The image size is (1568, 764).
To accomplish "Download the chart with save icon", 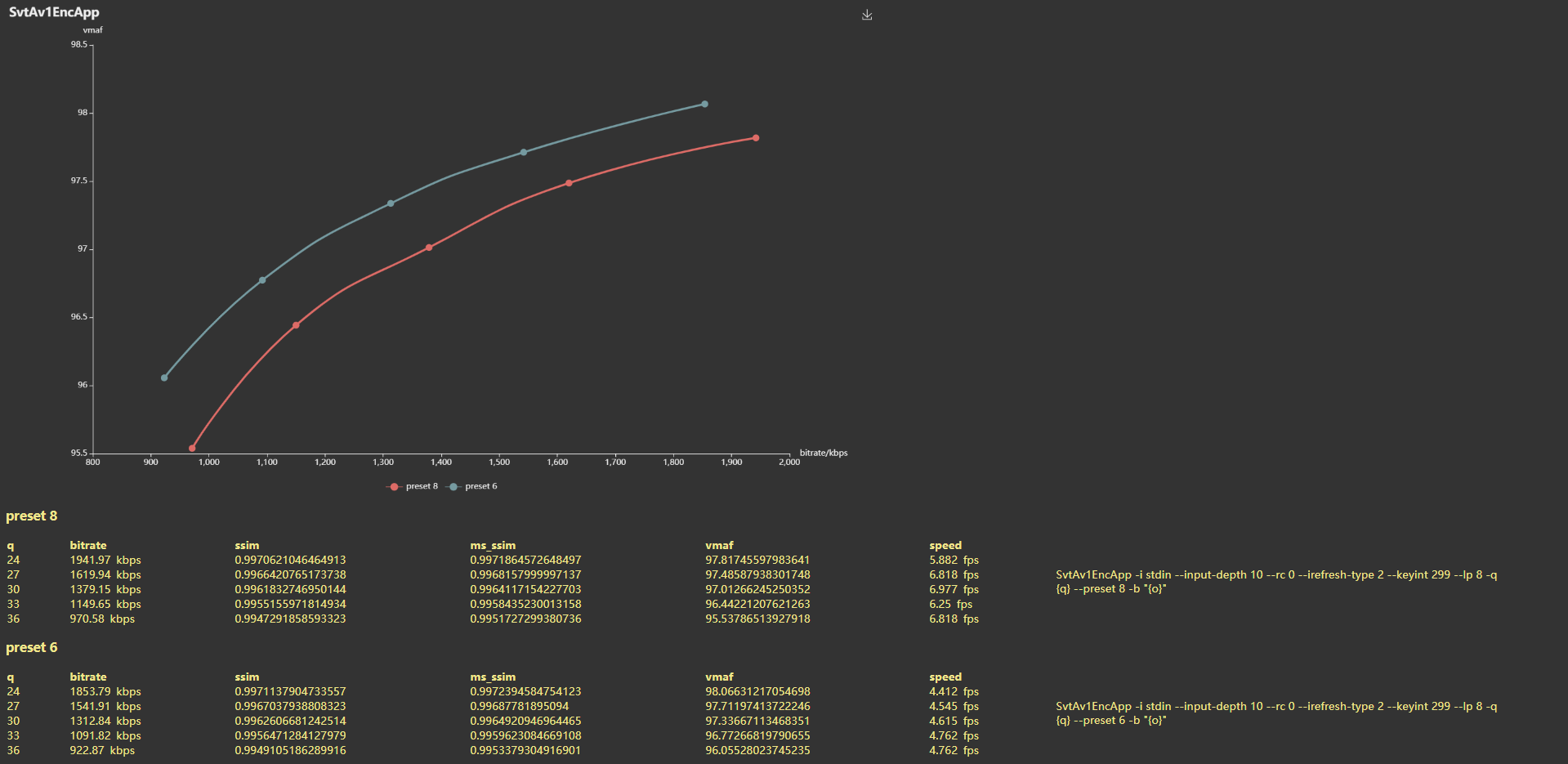I will click(867, 15).
